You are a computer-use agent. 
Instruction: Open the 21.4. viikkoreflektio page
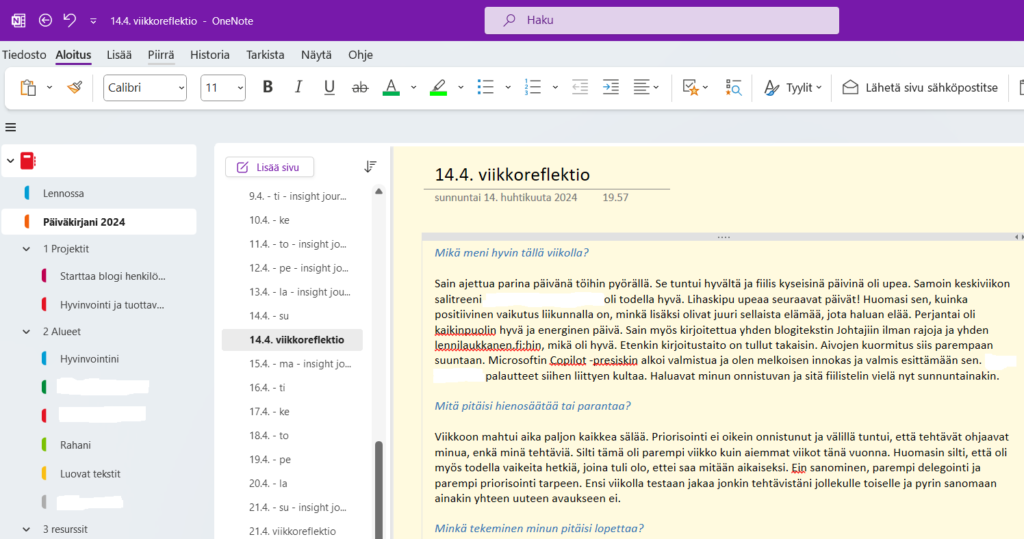pyautogui.click(x=292, y=531)
